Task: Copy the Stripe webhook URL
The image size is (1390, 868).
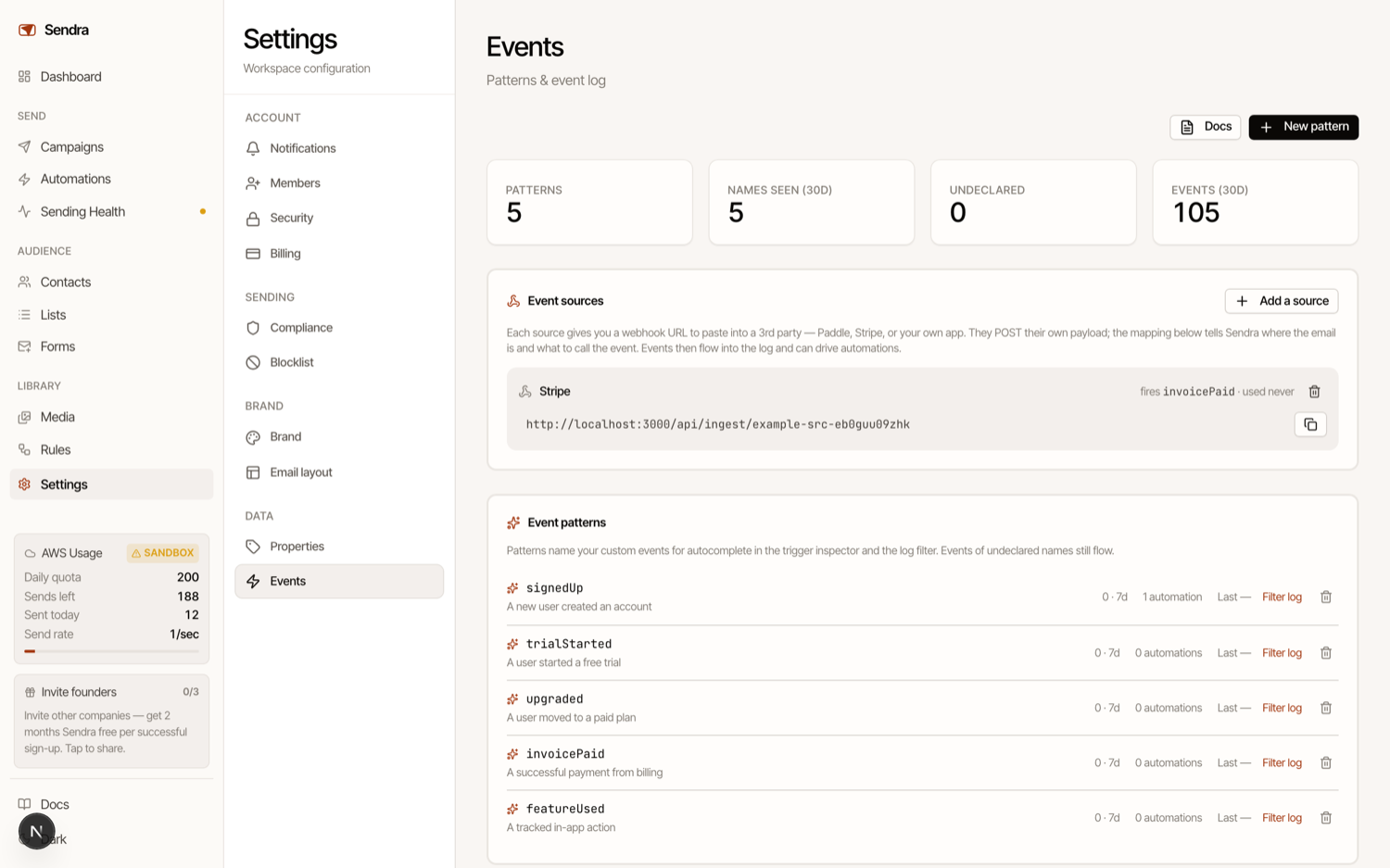Action: tap(1310, 424)
